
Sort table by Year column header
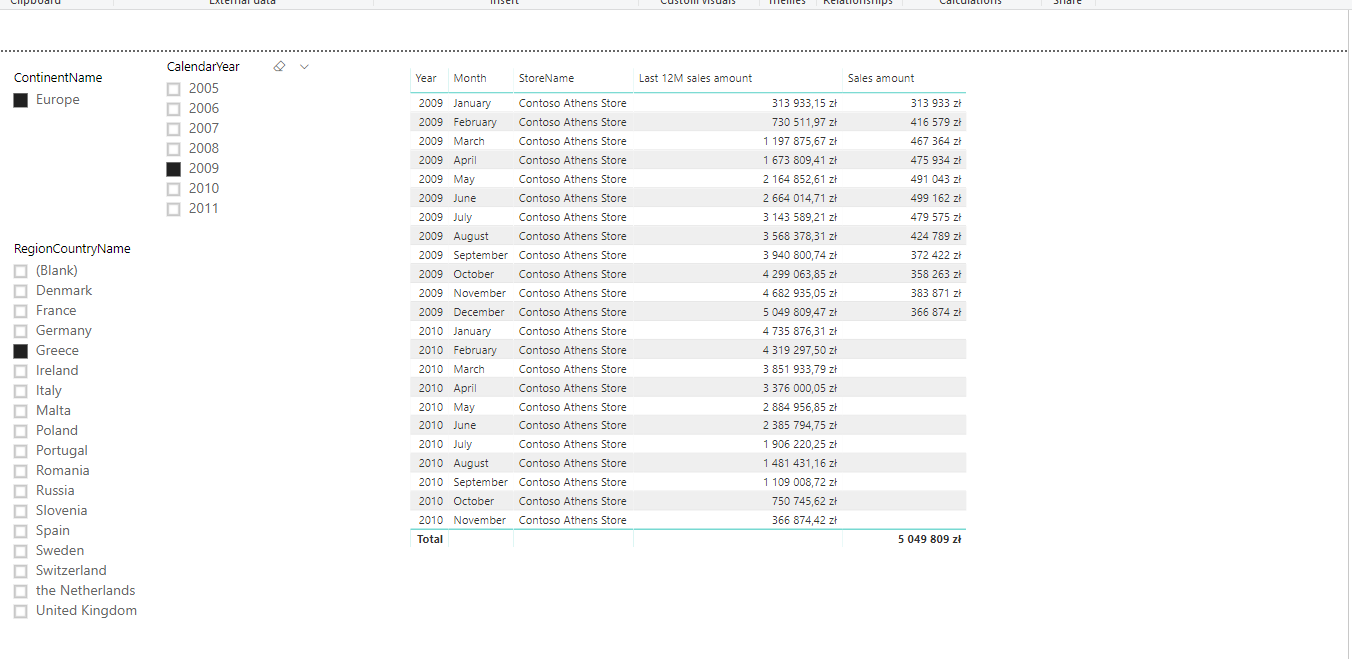(x=427, y=78)
